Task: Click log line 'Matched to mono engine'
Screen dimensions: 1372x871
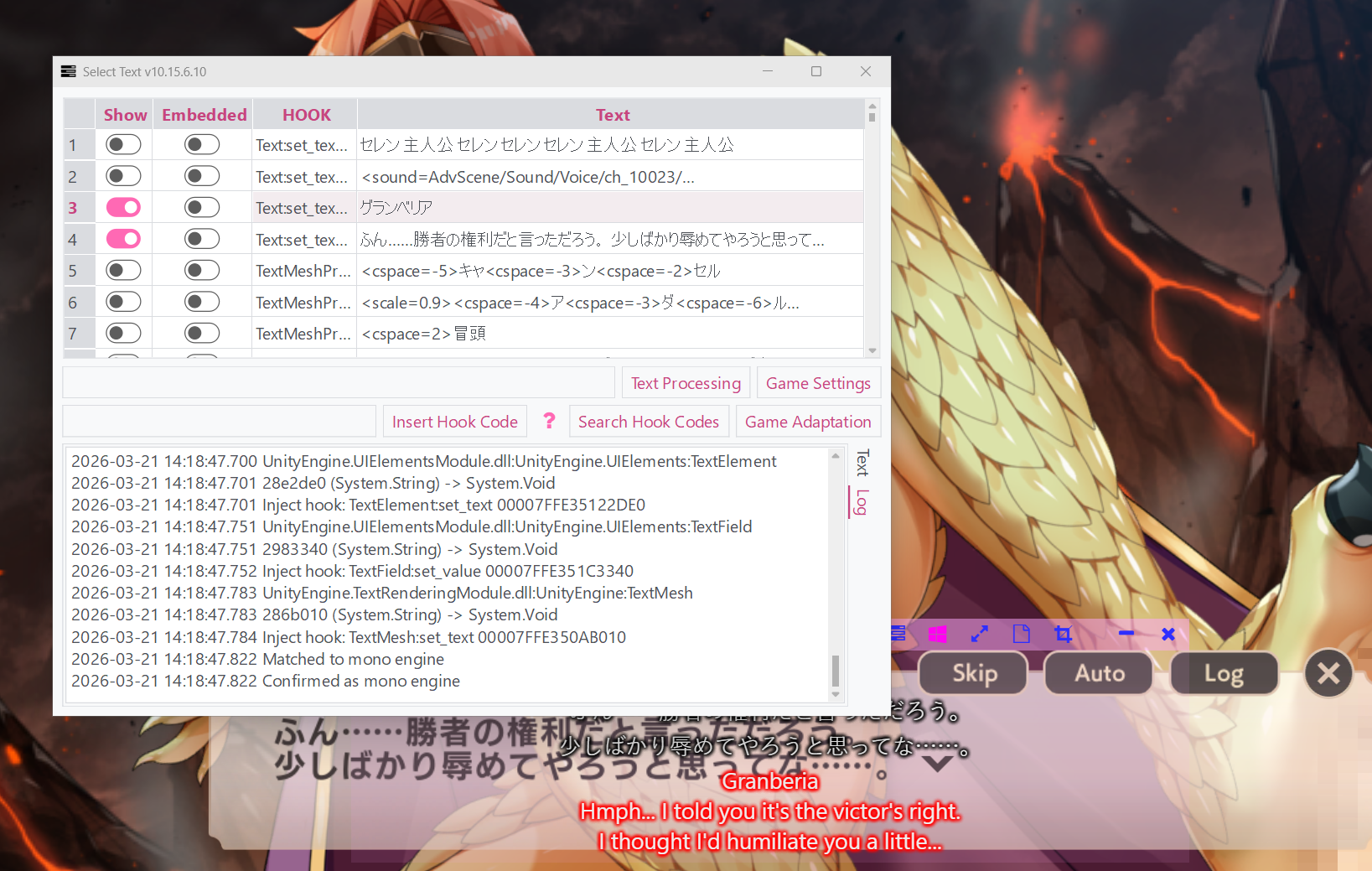Action: click(x=257, y=659)
